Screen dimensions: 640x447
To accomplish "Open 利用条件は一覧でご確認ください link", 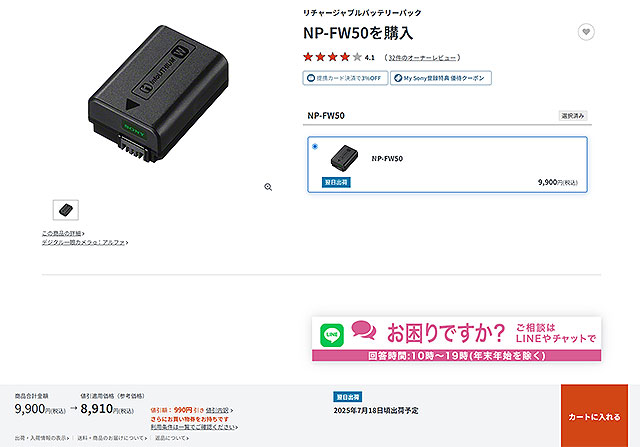I will coord(194,427).
